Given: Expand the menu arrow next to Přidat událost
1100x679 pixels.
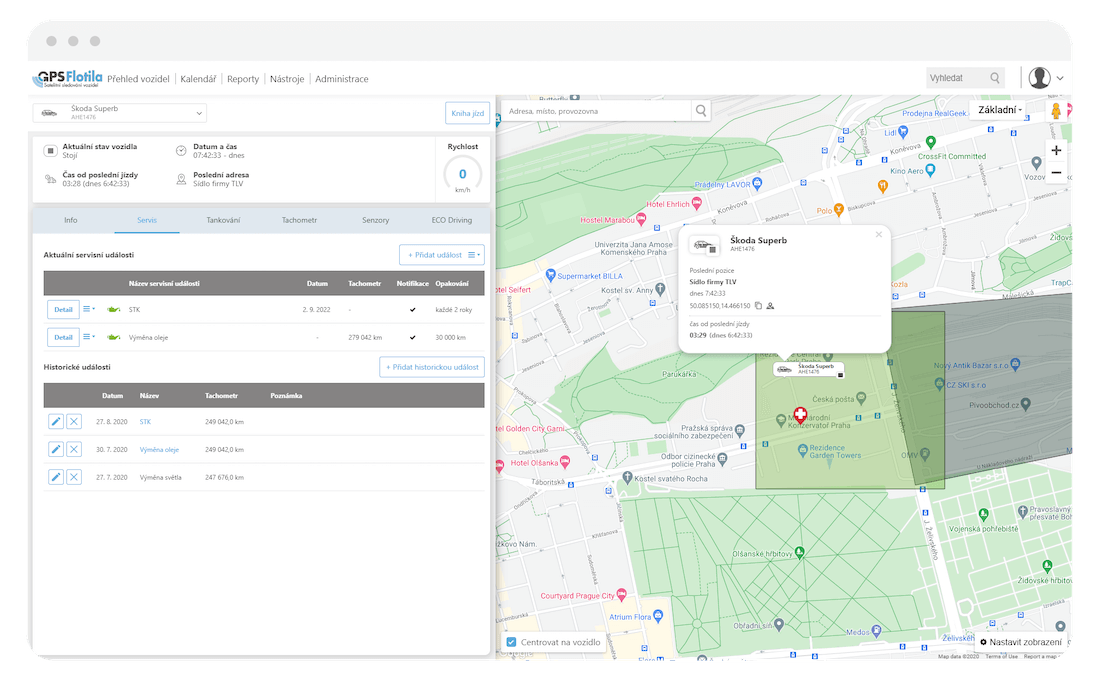Looking at the screenshot, I should point(475,255).
